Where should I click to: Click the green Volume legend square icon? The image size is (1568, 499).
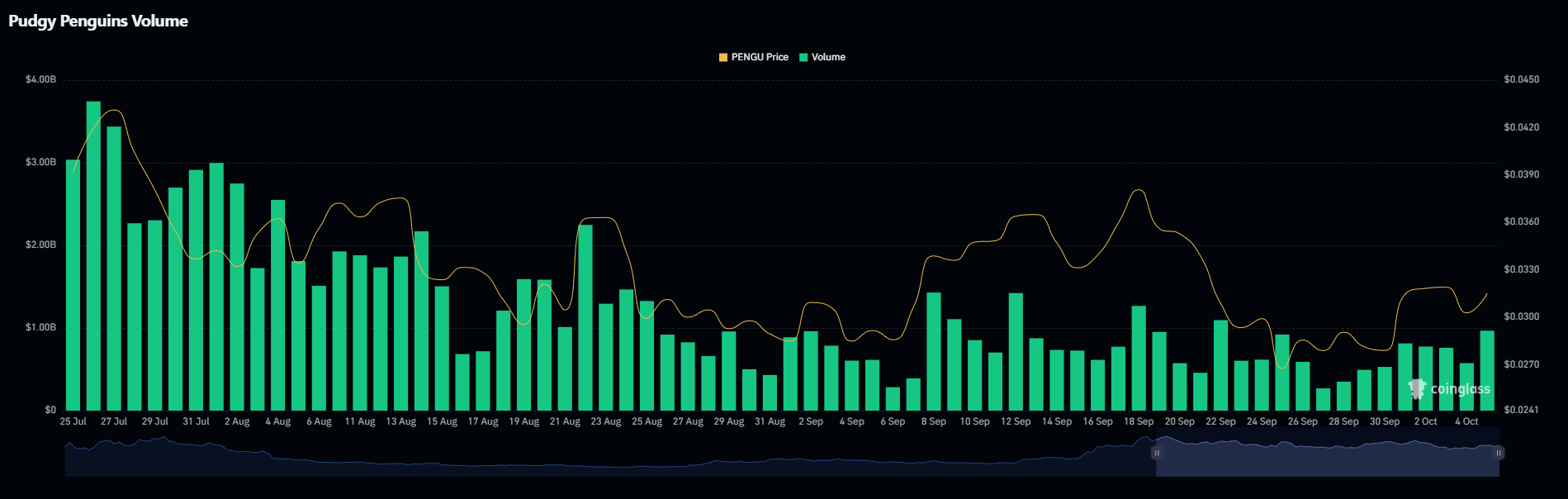pyautogui.click(x=803, y=58)
